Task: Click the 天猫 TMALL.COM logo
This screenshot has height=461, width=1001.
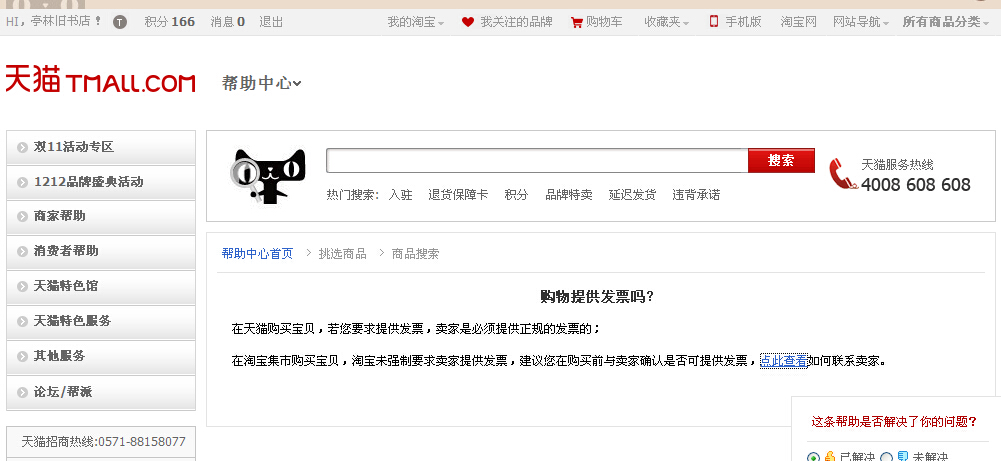Action: (x=100, y=80)
